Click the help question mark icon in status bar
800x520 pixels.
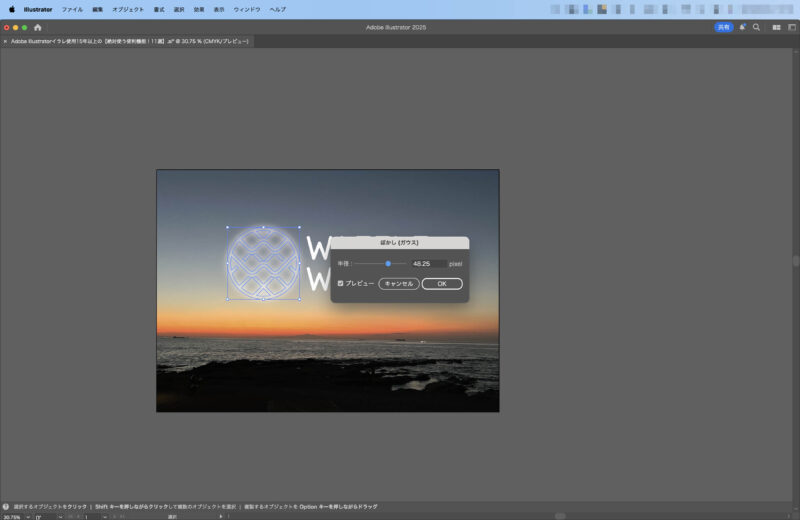6,507
